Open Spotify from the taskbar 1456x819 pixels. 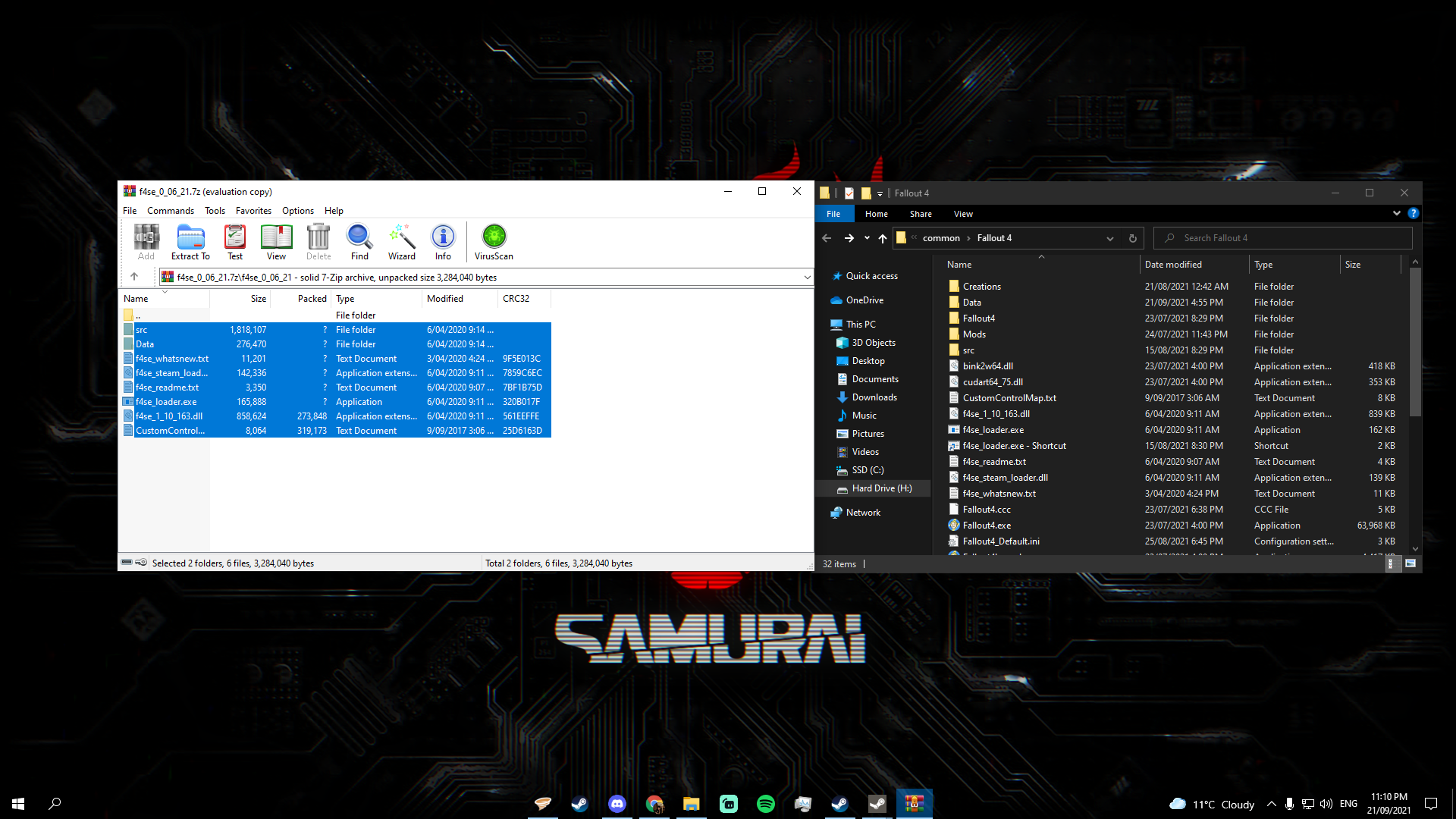[766, 804]
